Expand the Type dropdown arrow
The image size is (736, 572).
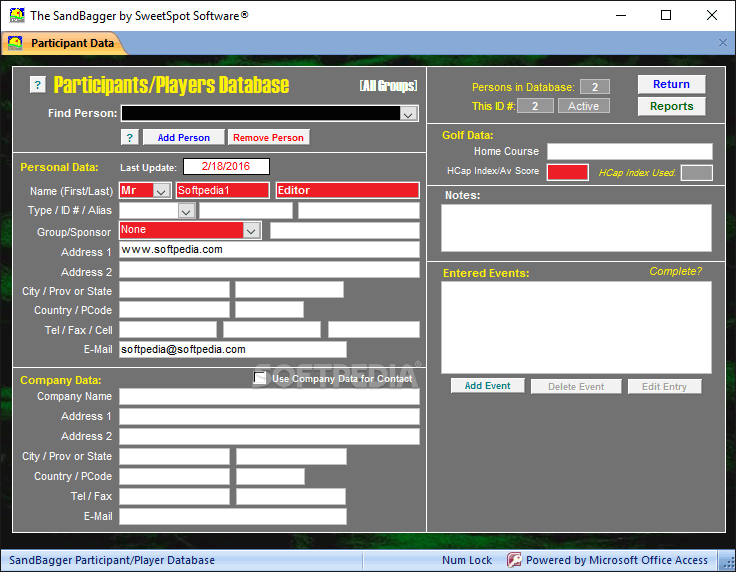[186, 211]
